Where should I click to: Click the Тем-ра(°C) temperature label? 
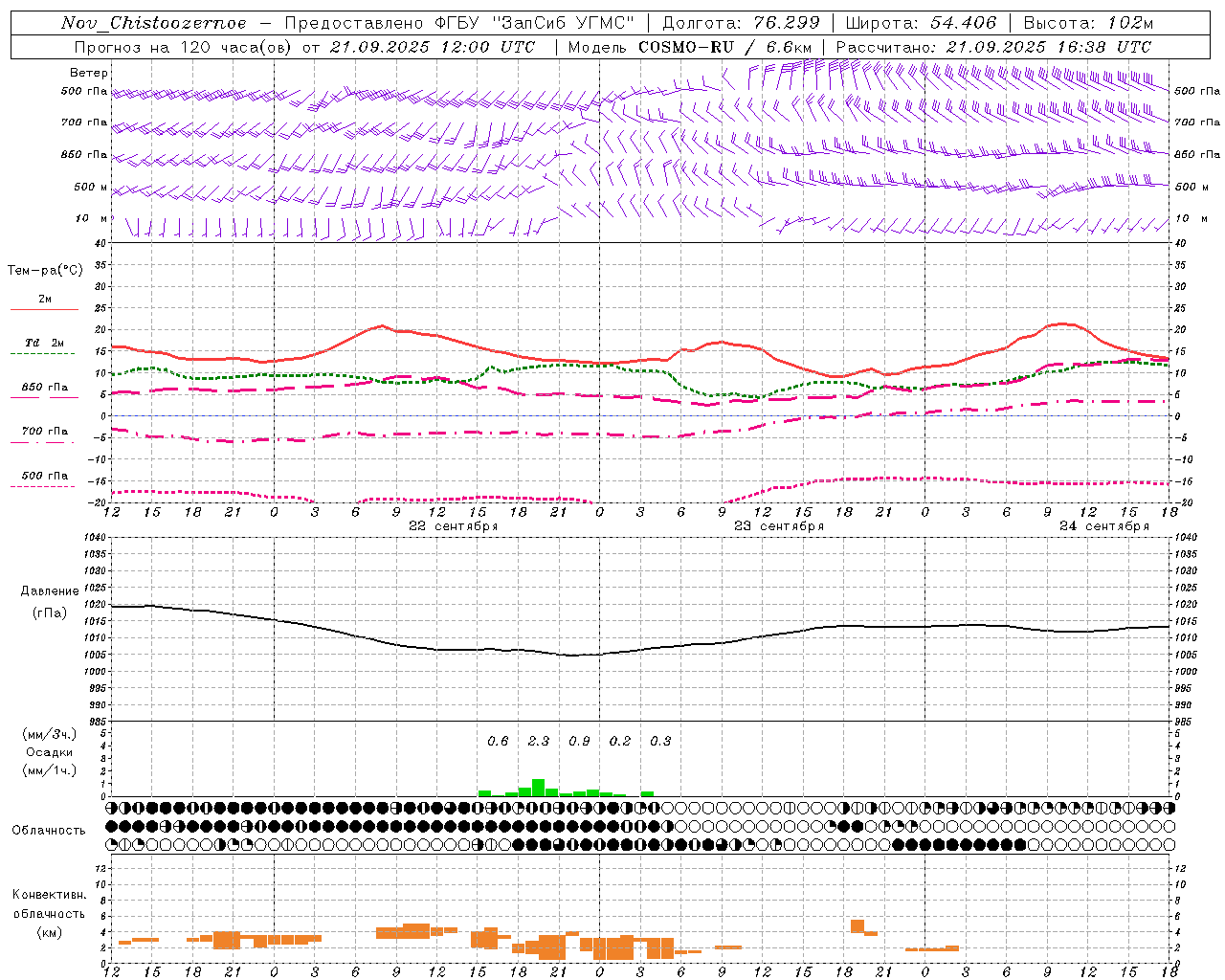[46, 271]
